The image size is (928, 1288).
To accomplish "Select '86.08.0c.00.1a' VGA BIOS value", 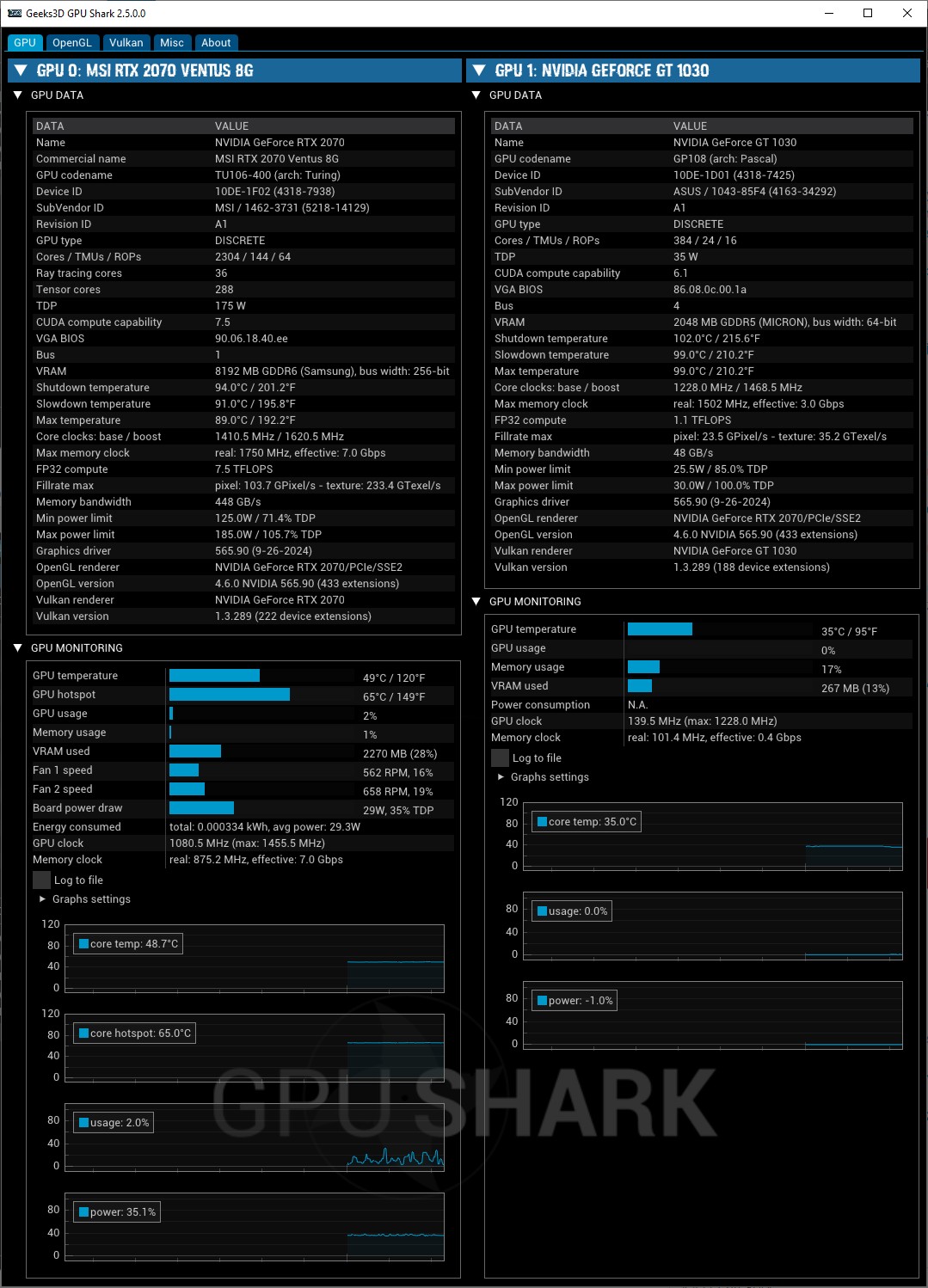I will tap(710, 290).
